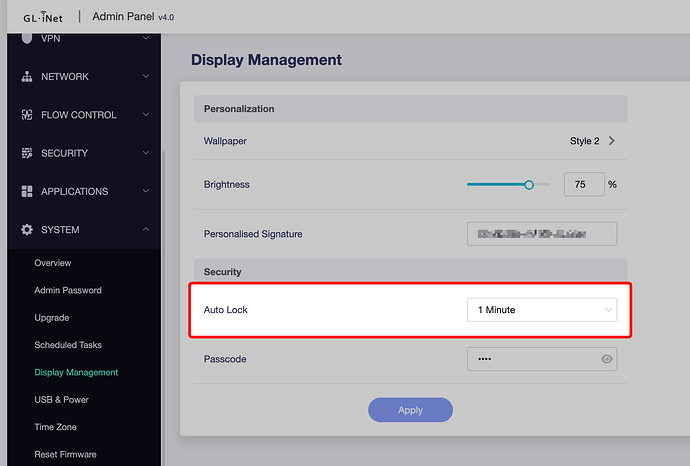This screenshot has height=466, width=690.
Task: Click the SECURITY menu label
Action: click(64, 153)
